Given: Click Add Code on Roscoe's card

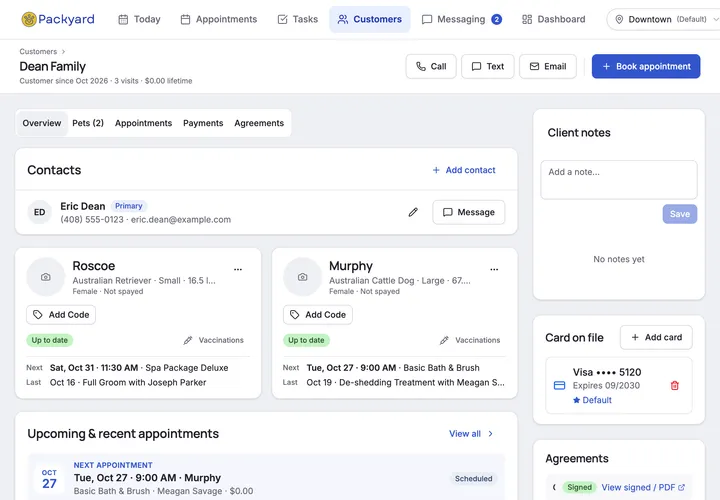Looking at the screenshot, I should (x=61, y=315).
